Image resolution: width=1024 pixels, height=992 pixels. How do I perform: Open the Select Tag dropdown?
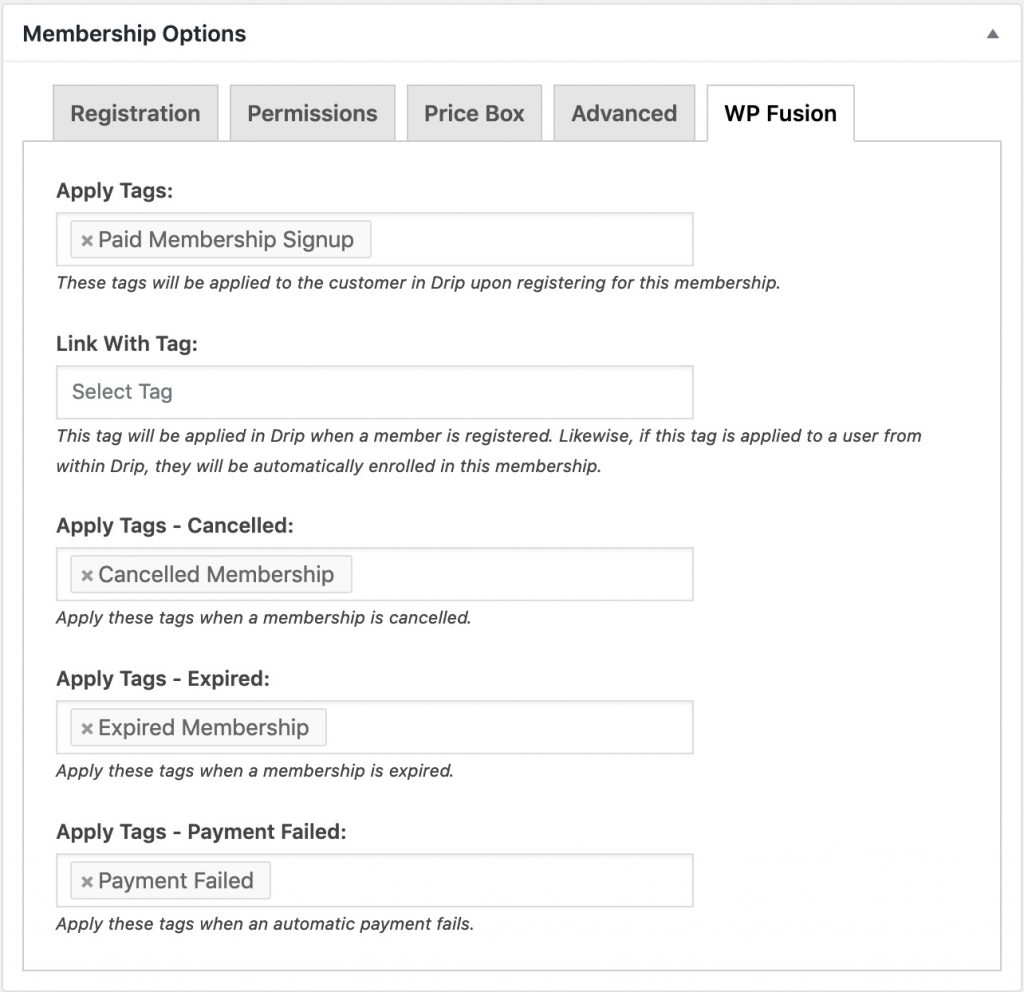tap(374, 392)
